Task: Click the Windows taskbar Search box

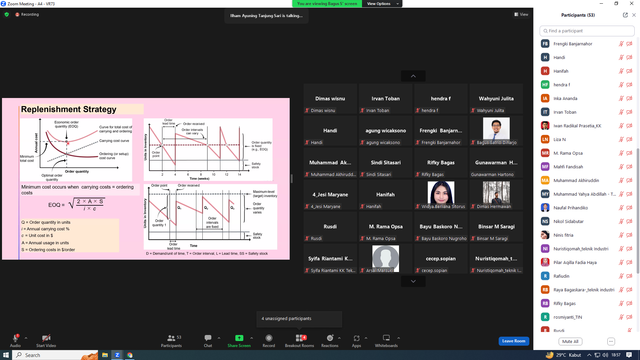Action: (x=55, y=355)
